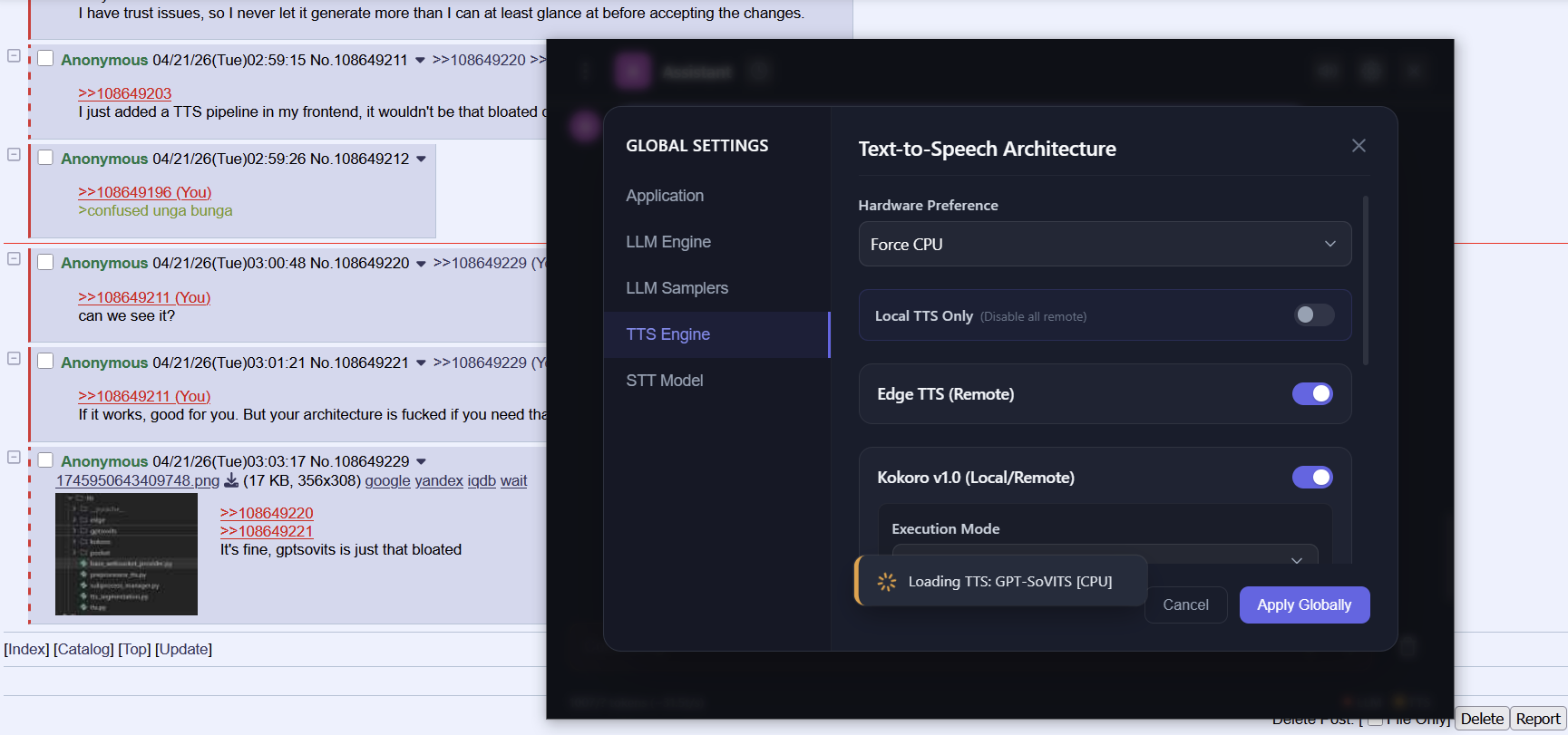Open the dark file tree thumbnail image
1568x735 pixels.
point(126,554)
